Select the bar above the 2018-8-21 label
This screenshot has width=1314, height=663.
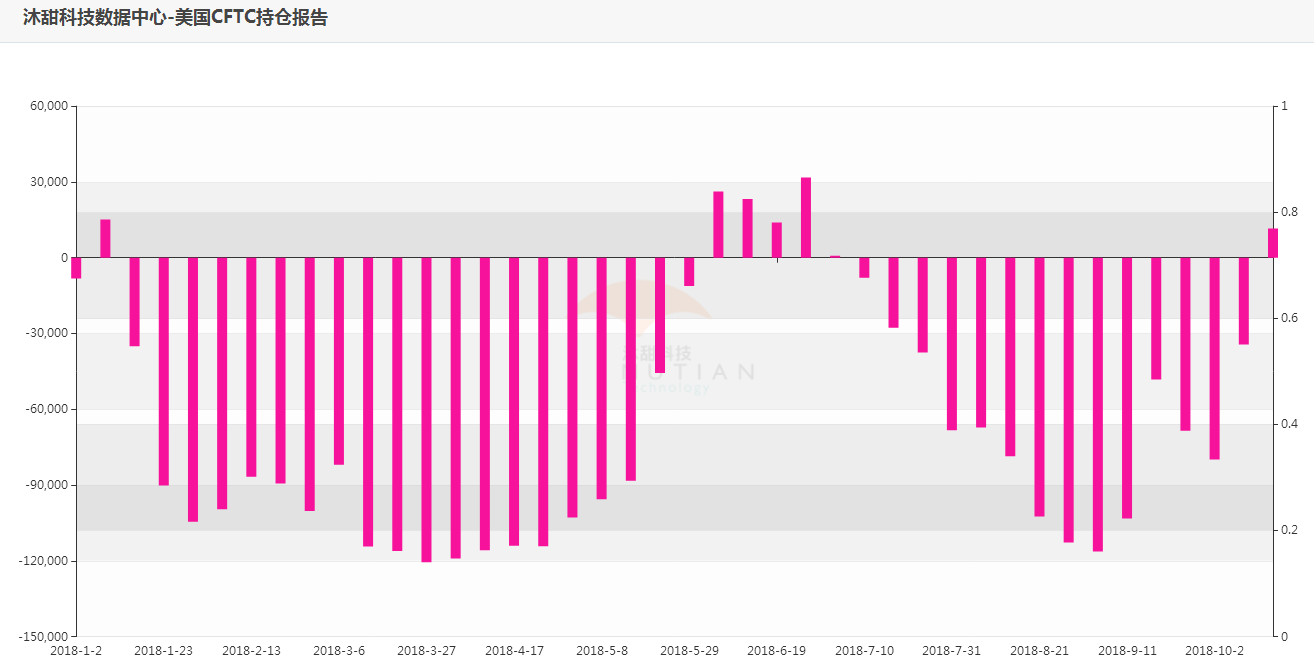pos(1039,387)
